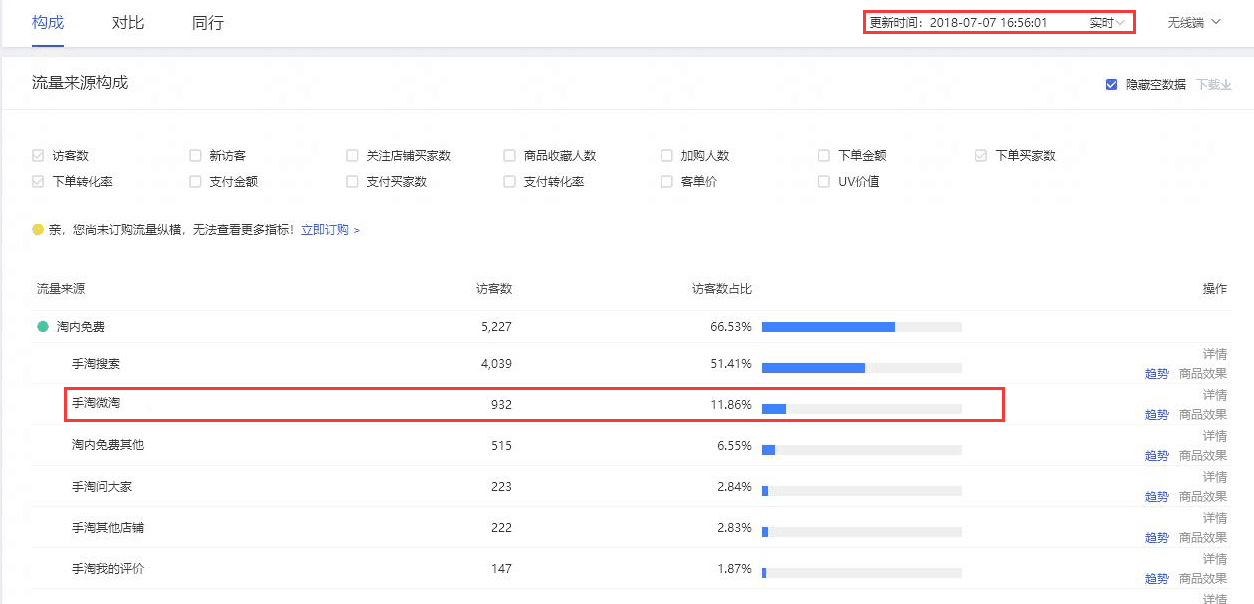Click the 访客数占比 column header
The image size is (1254, 604).
click(722, 289)
